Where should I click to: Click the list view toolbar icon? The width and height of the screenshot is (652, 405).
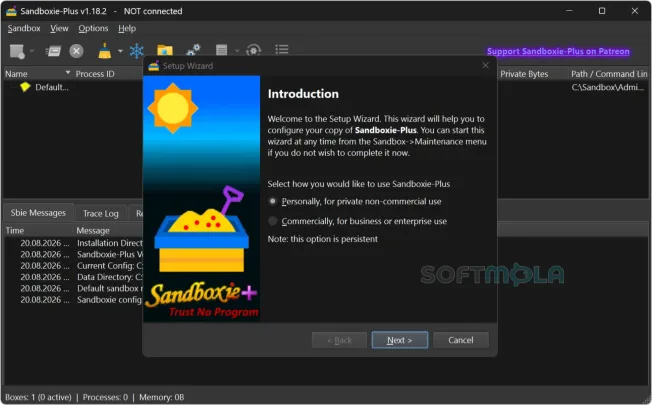(282, 49)
